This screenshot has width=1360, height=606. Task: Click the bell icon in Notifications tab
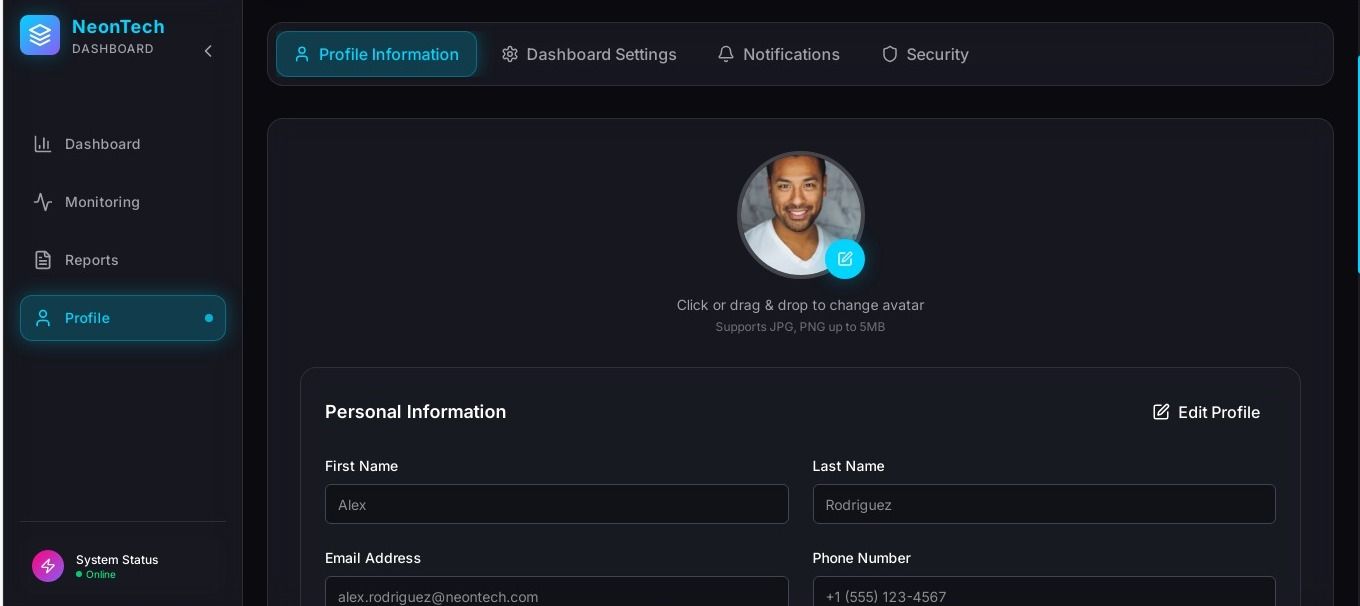(x=726, y=54)
